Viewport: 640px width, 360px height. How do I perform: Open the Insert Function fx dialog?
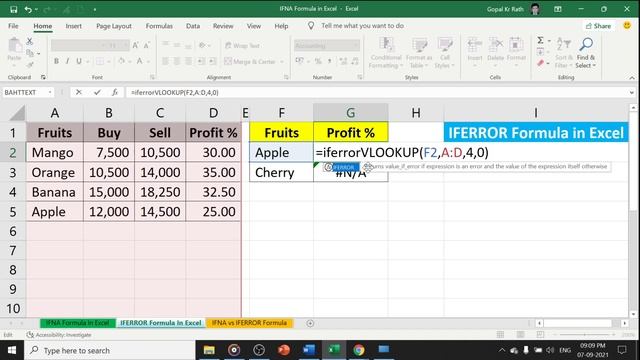[x=115, y=92]
